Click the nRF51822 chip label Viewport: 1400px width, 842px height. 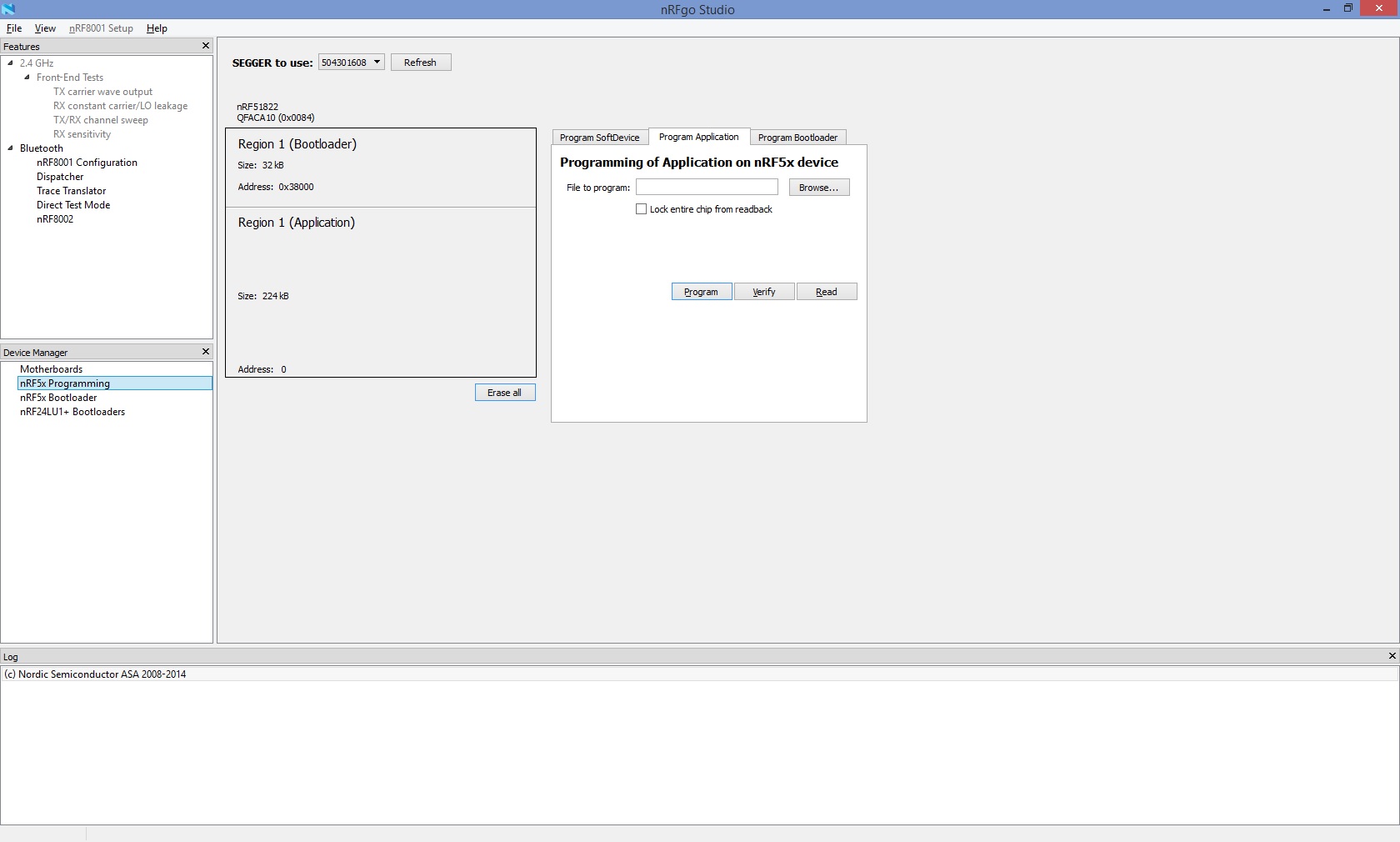(x=257, y=107)
